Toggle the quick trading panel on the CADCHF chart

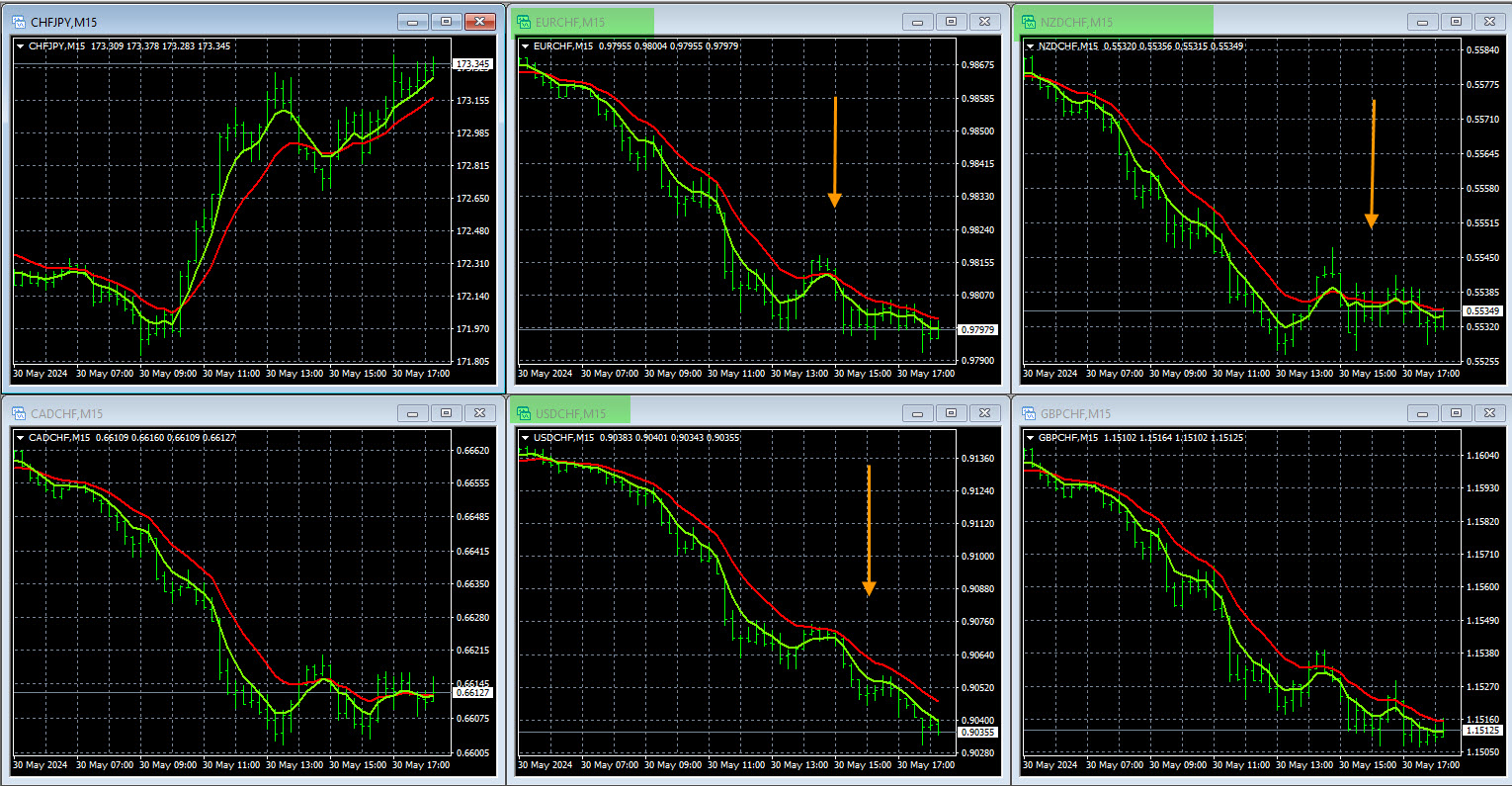[x=18, y=437]
